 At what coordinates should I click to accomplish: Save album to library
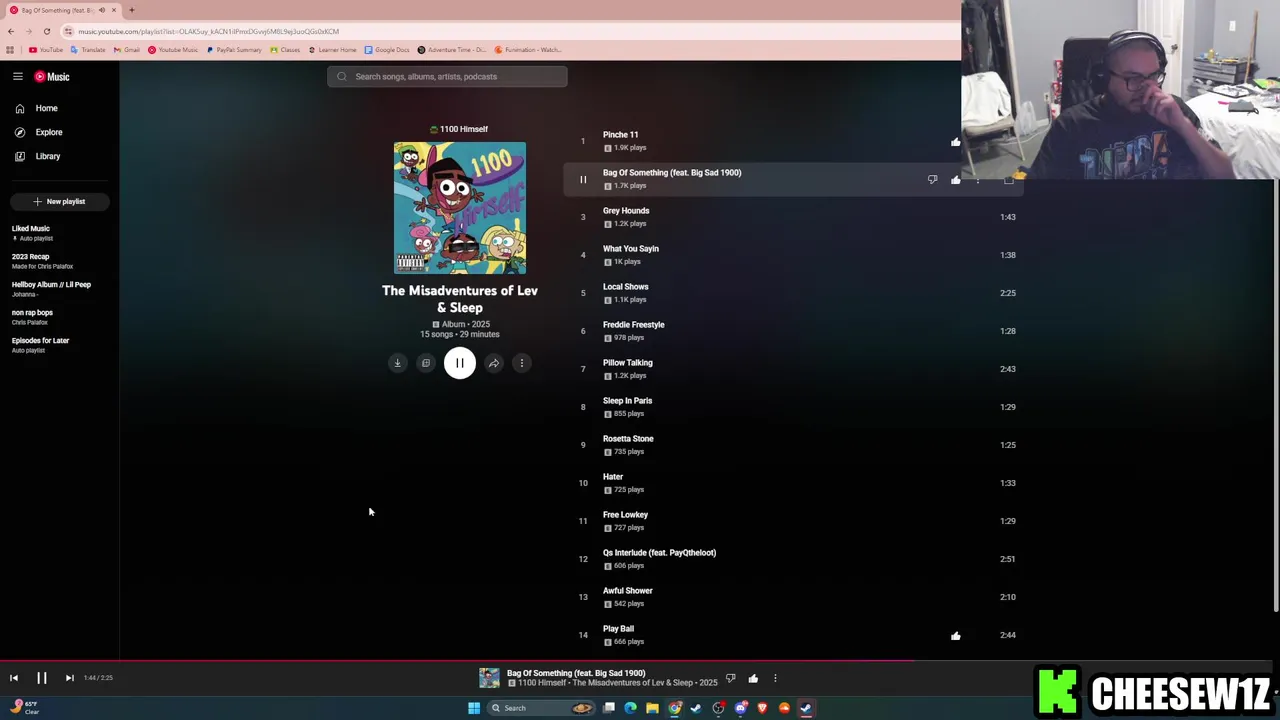(x=426, y=363)
